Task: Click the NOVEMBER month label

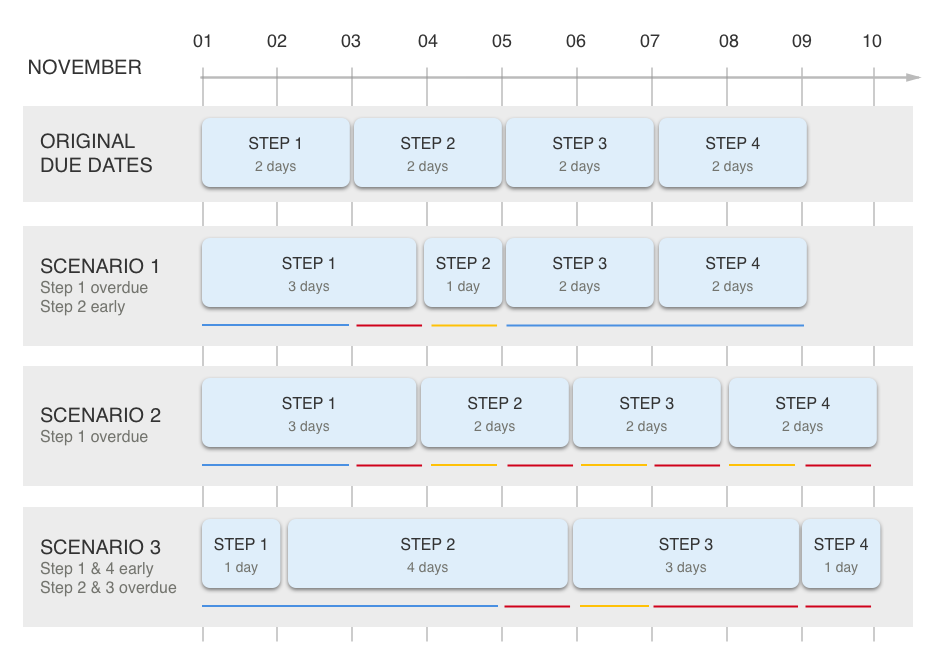Action: tap(85, 67)
